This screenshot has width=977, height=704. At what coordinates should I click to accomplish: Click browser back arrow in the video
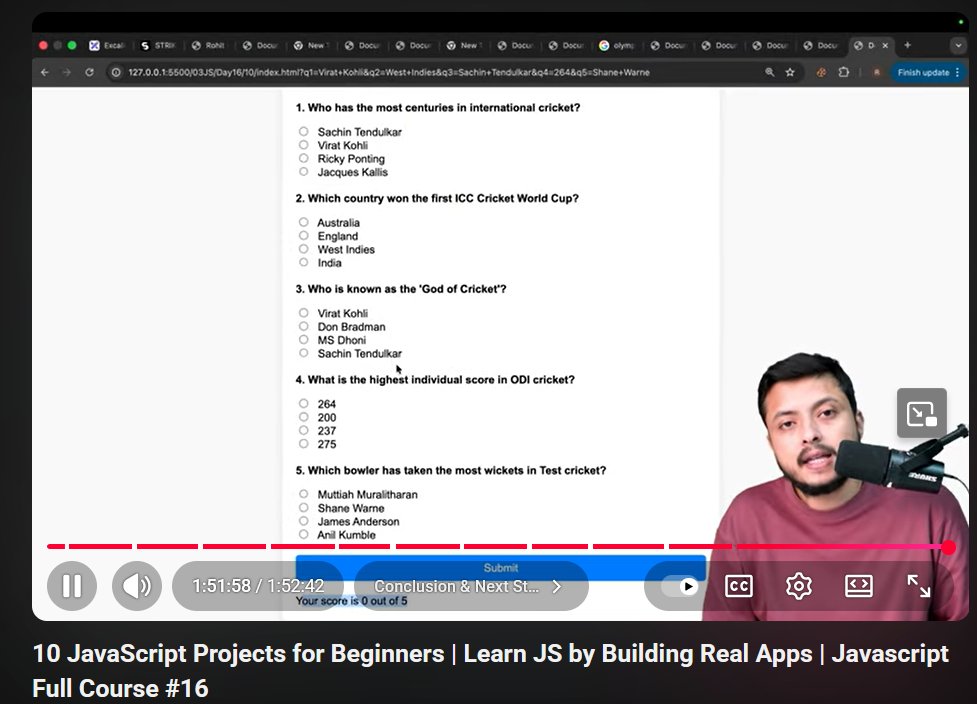tap(45, 72)
